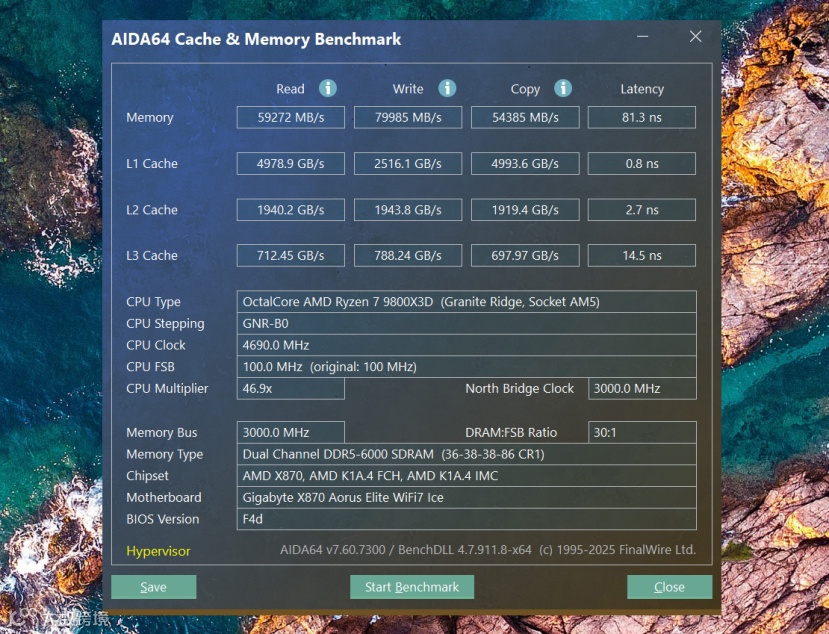This screenshot has width=829, height=634.
Task: Select the Memory read value 59272 MB/s
Action: (291, 117)
